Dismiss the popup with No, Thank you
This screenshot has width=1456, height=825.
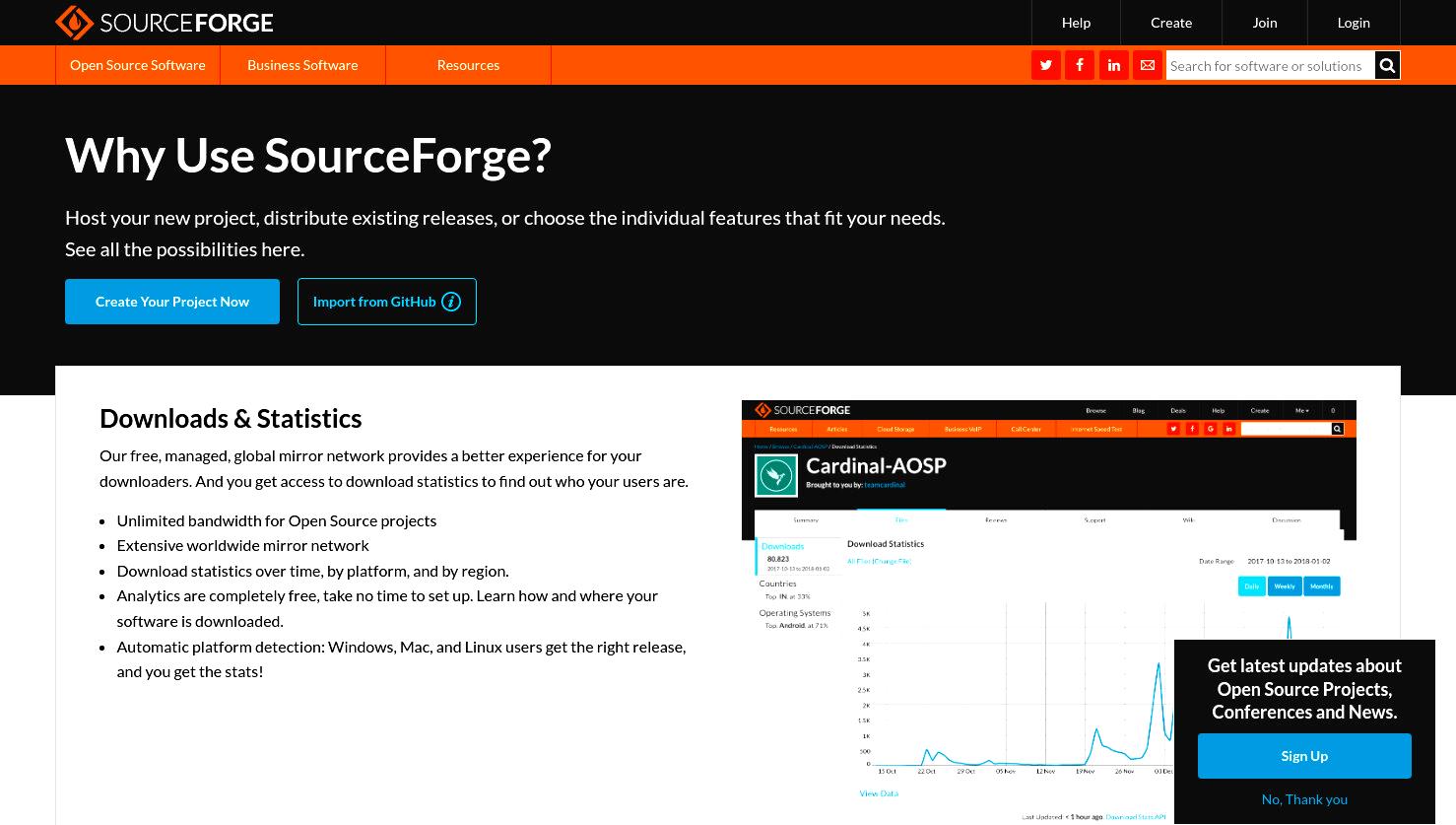(x=1304, y=799)
